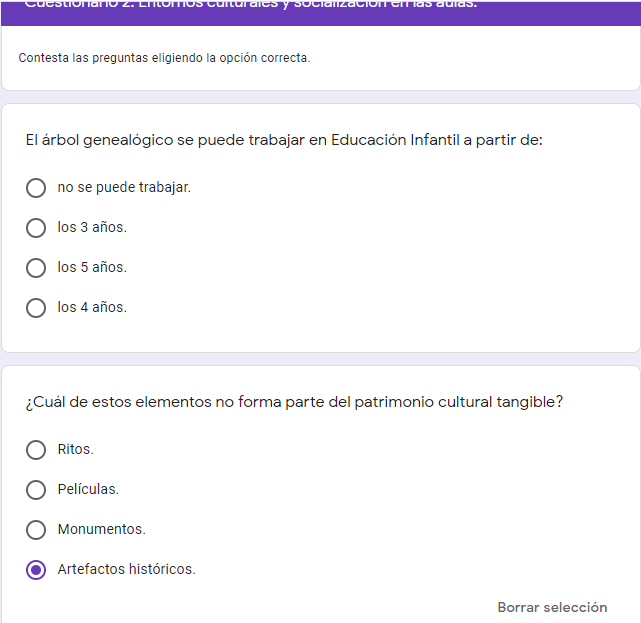Viewport: 641px width, 623px height.
Task: Click the 'los 5 años.' label text
Action: (x=92, y=268)
